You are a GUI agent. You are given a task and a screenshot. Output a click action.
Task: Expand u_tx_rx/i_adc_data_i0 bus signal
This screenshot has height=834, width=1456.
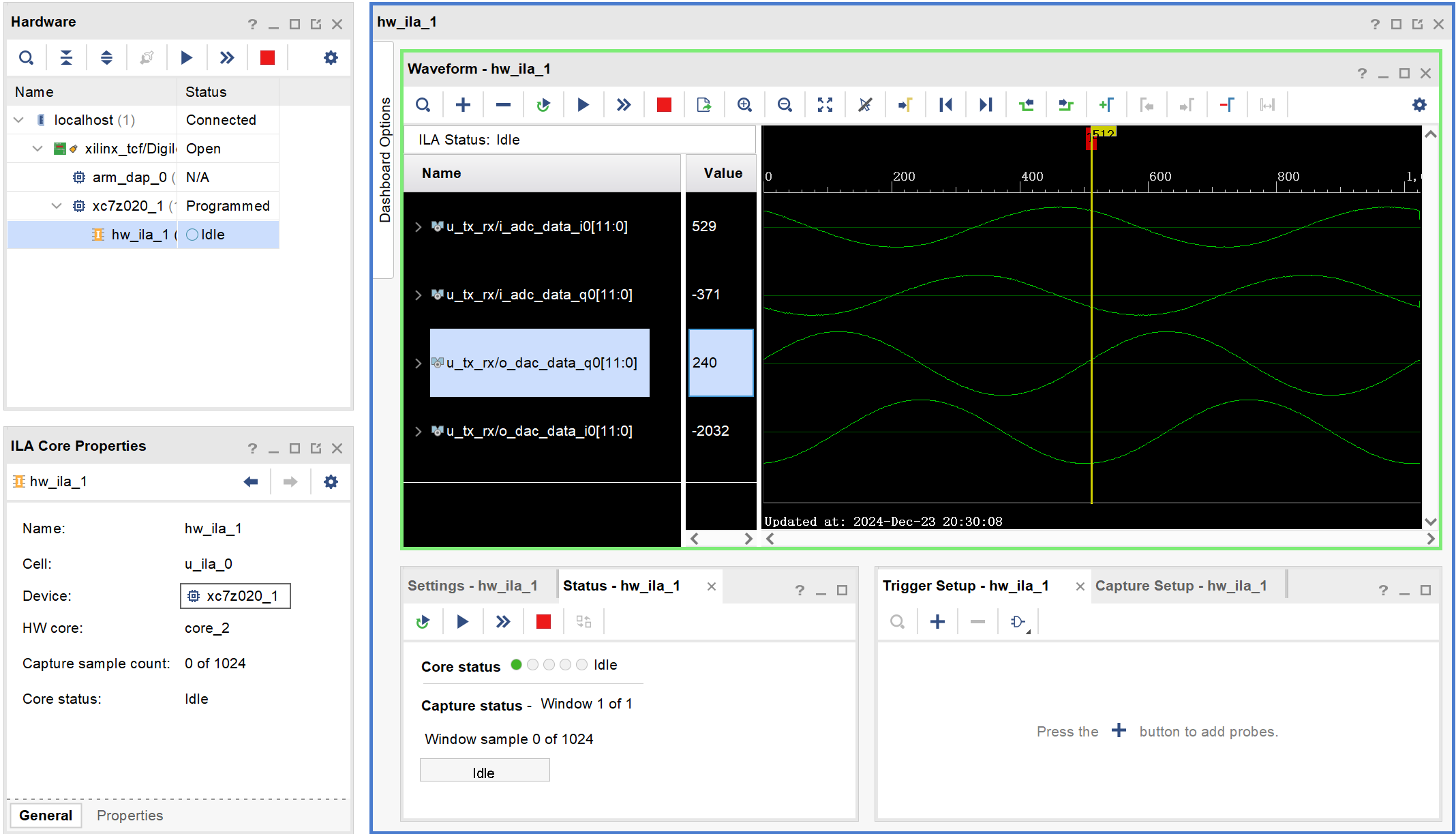pyautogui.click(x=419, y=227)
